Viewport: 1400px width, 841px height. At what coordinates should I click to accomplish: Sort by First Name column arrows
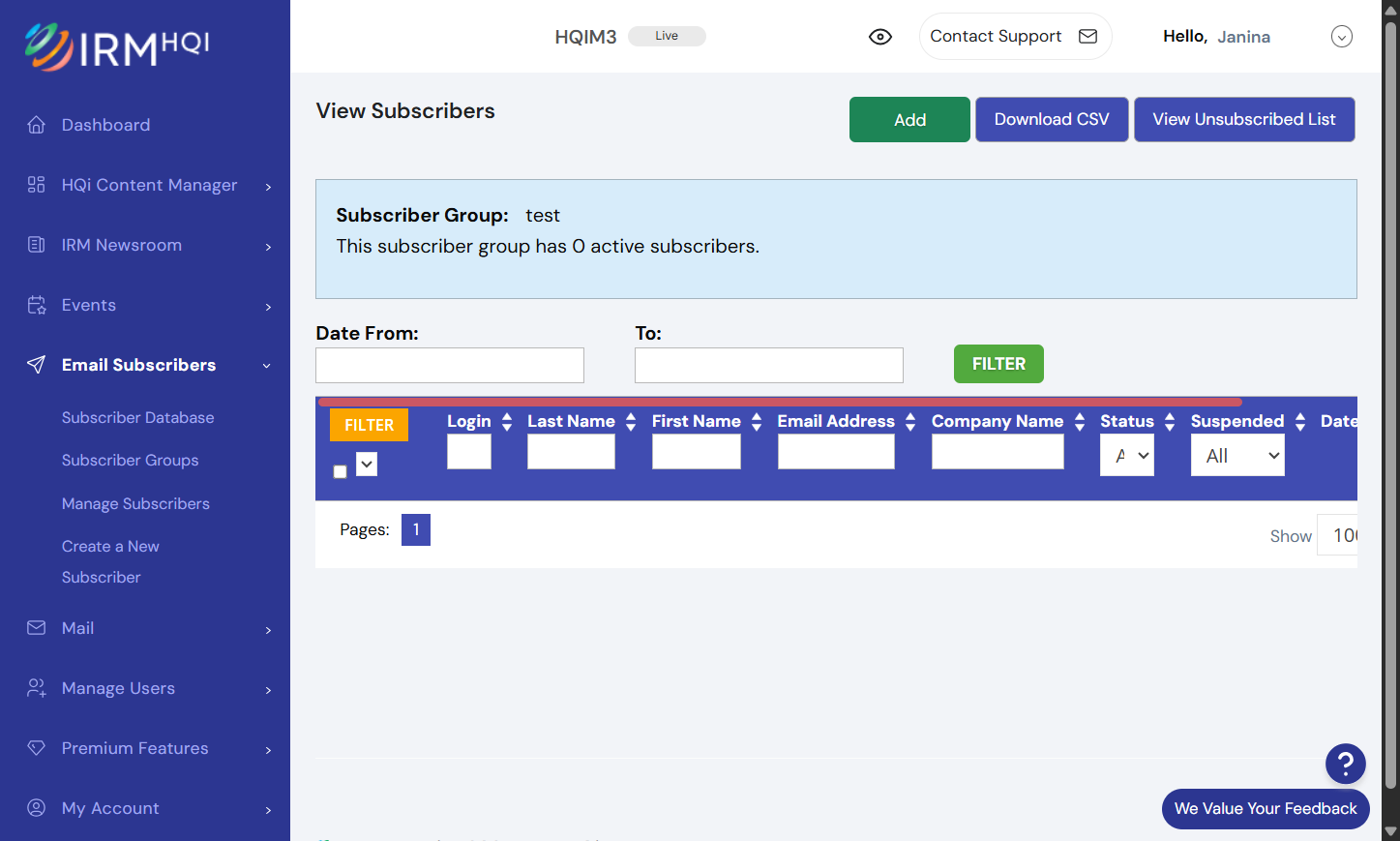click(x=757, y=422)
